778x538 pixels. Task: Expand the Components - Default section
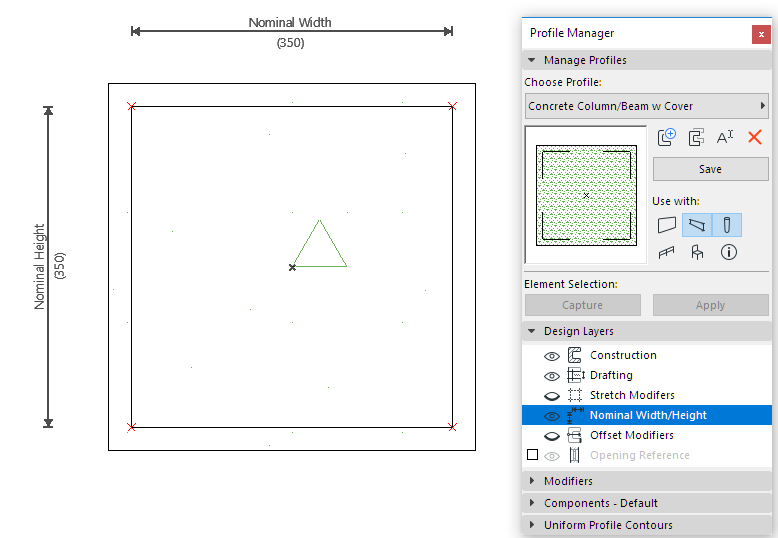tap(532, 503)
